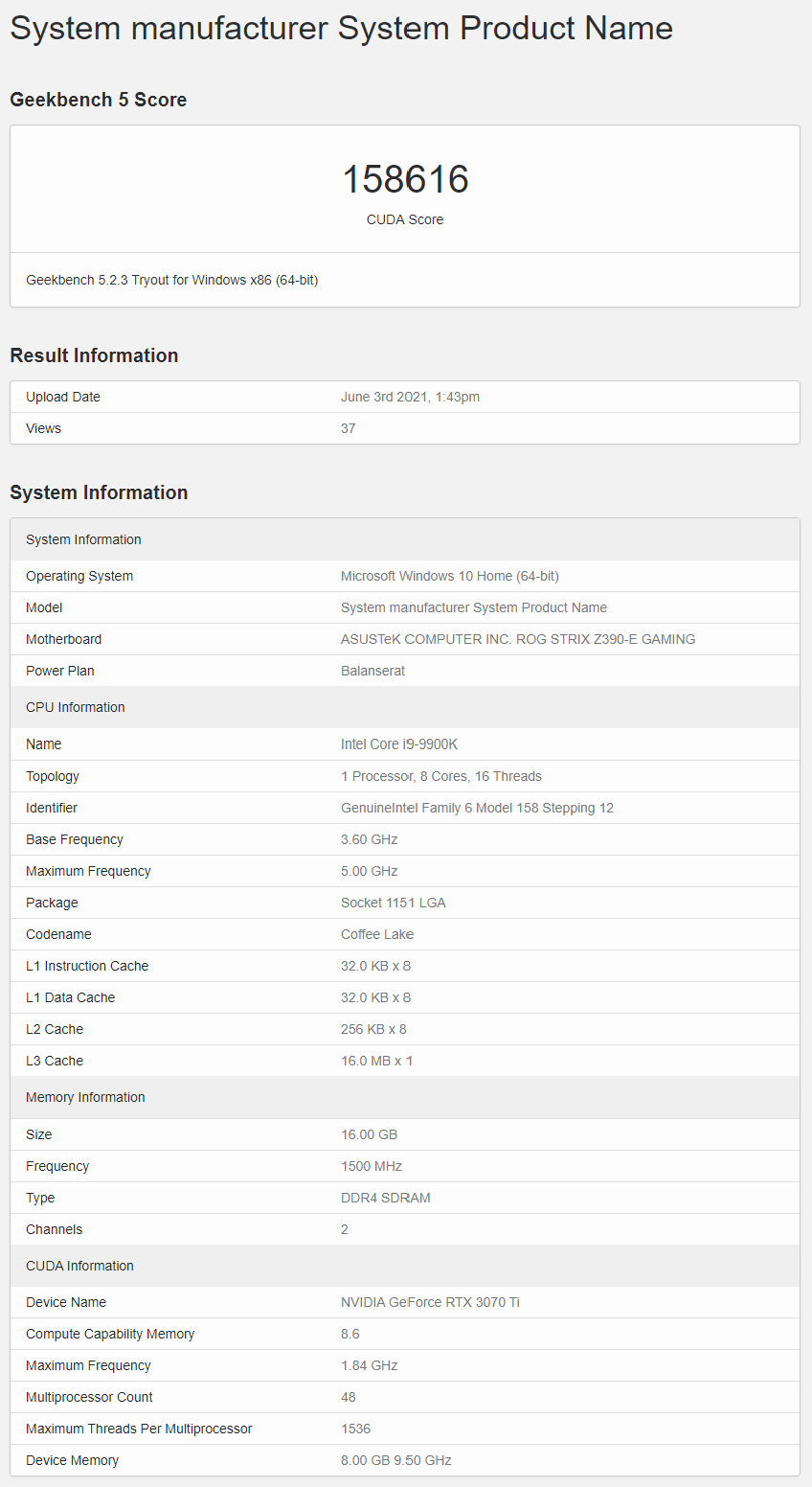Click the 'Compute Capability Memory' label
Image resolution: width=812 pixels, height=1487 pixels.
pos(110,1334)
